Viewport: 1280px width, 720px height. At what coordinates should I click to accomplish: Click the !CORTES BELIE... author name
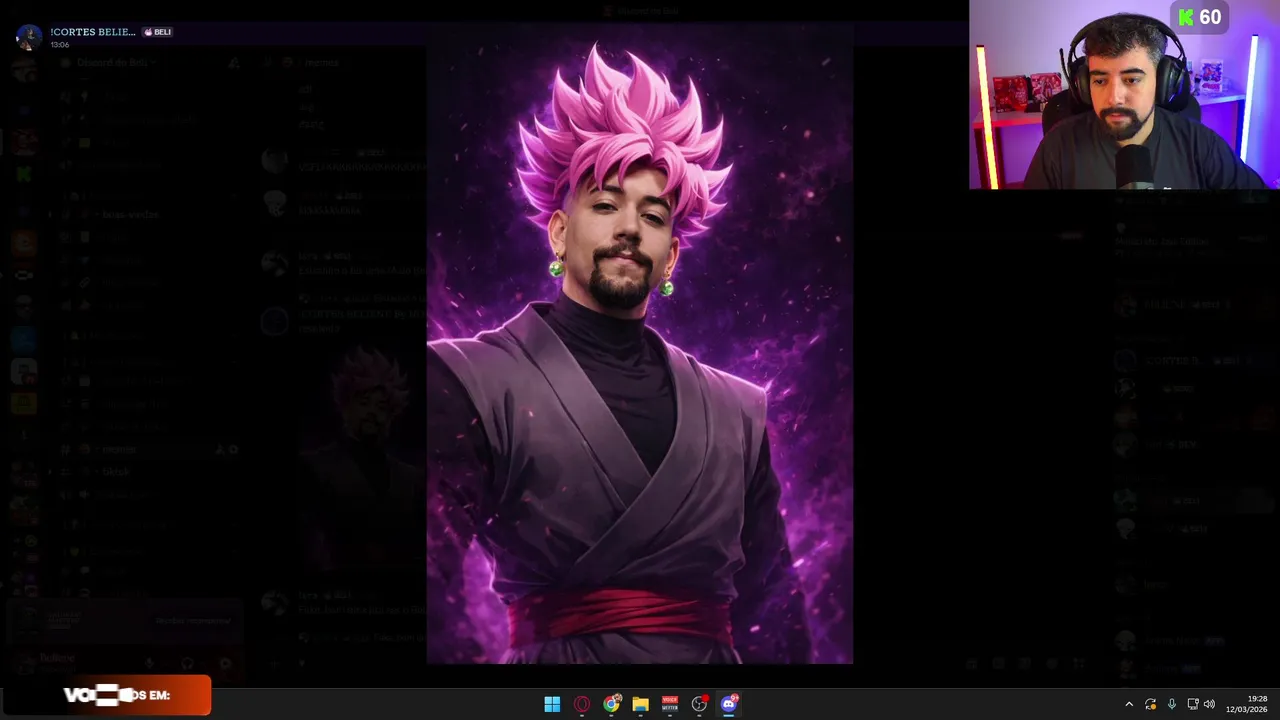pos(93,32)
